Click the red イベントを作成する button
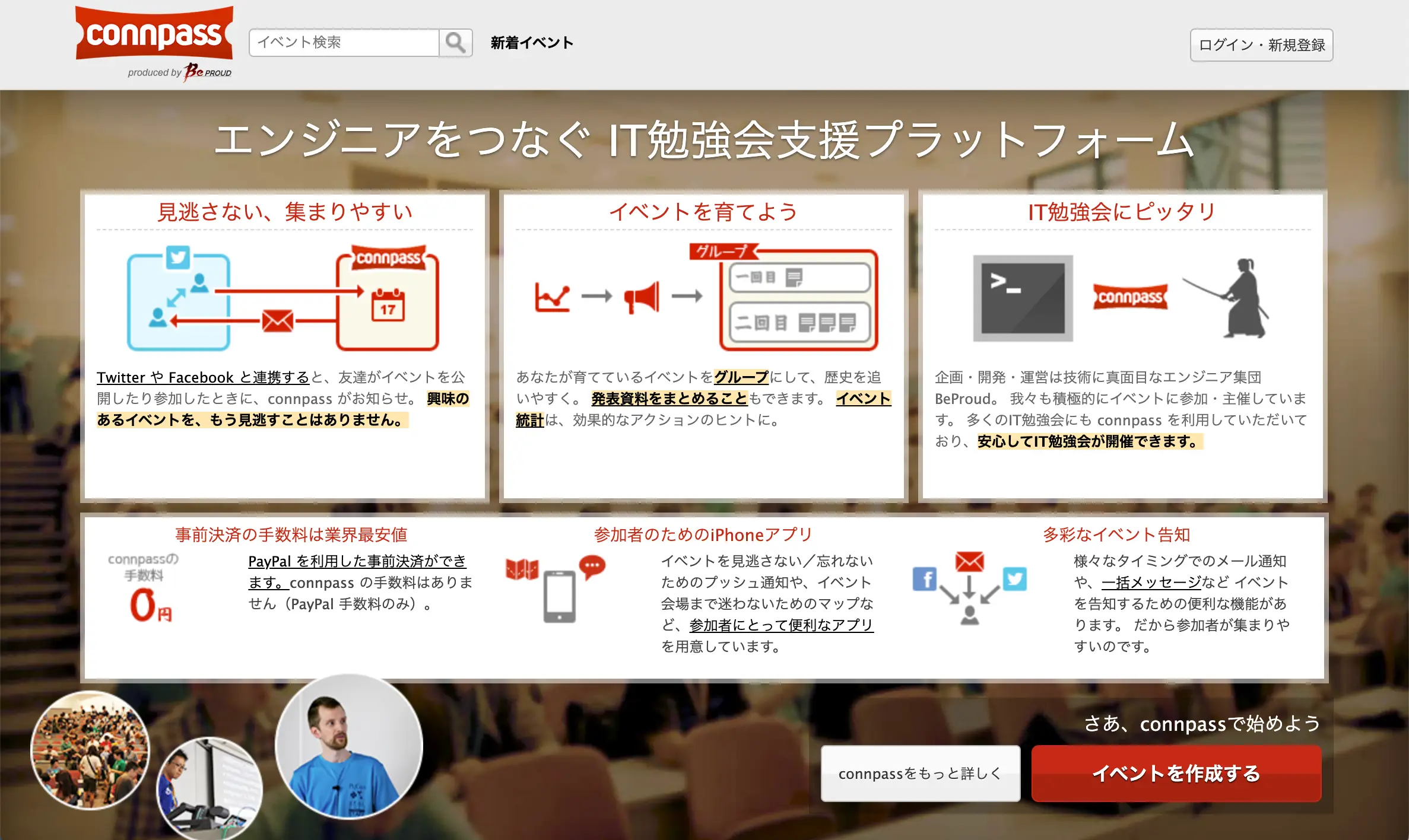 coord(1176,774)
